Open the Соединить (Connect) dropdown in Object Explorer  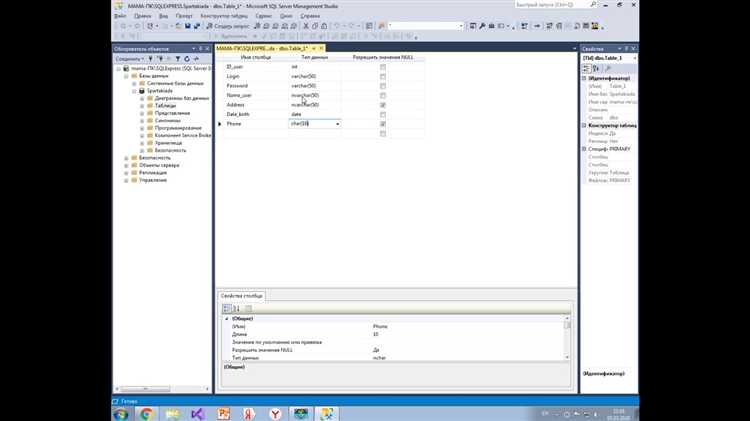point(130,59)
